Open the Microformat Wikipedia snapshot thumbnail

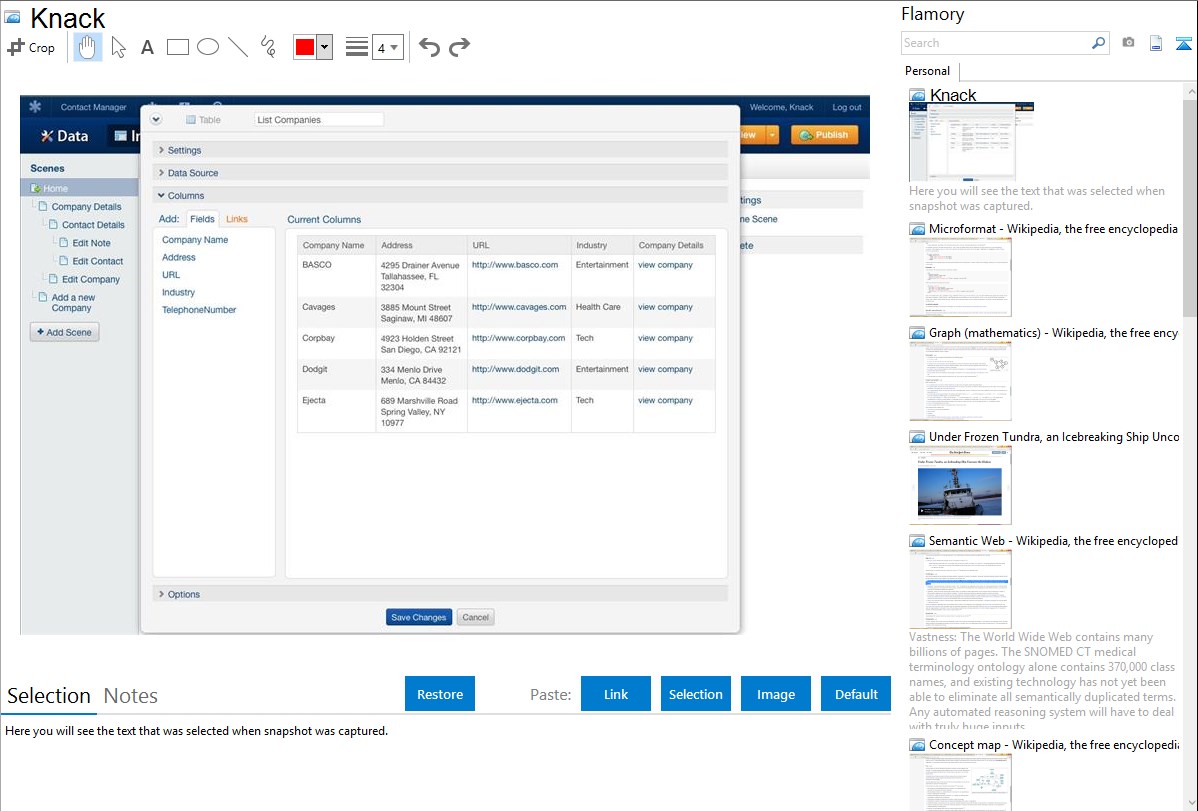click(960, 277)
